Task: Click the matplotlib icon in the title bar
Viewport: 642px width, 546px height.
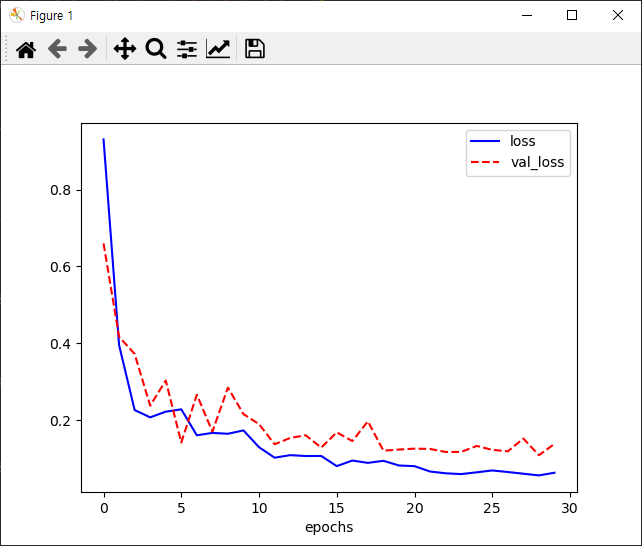Action: click(x=17, y=16)
